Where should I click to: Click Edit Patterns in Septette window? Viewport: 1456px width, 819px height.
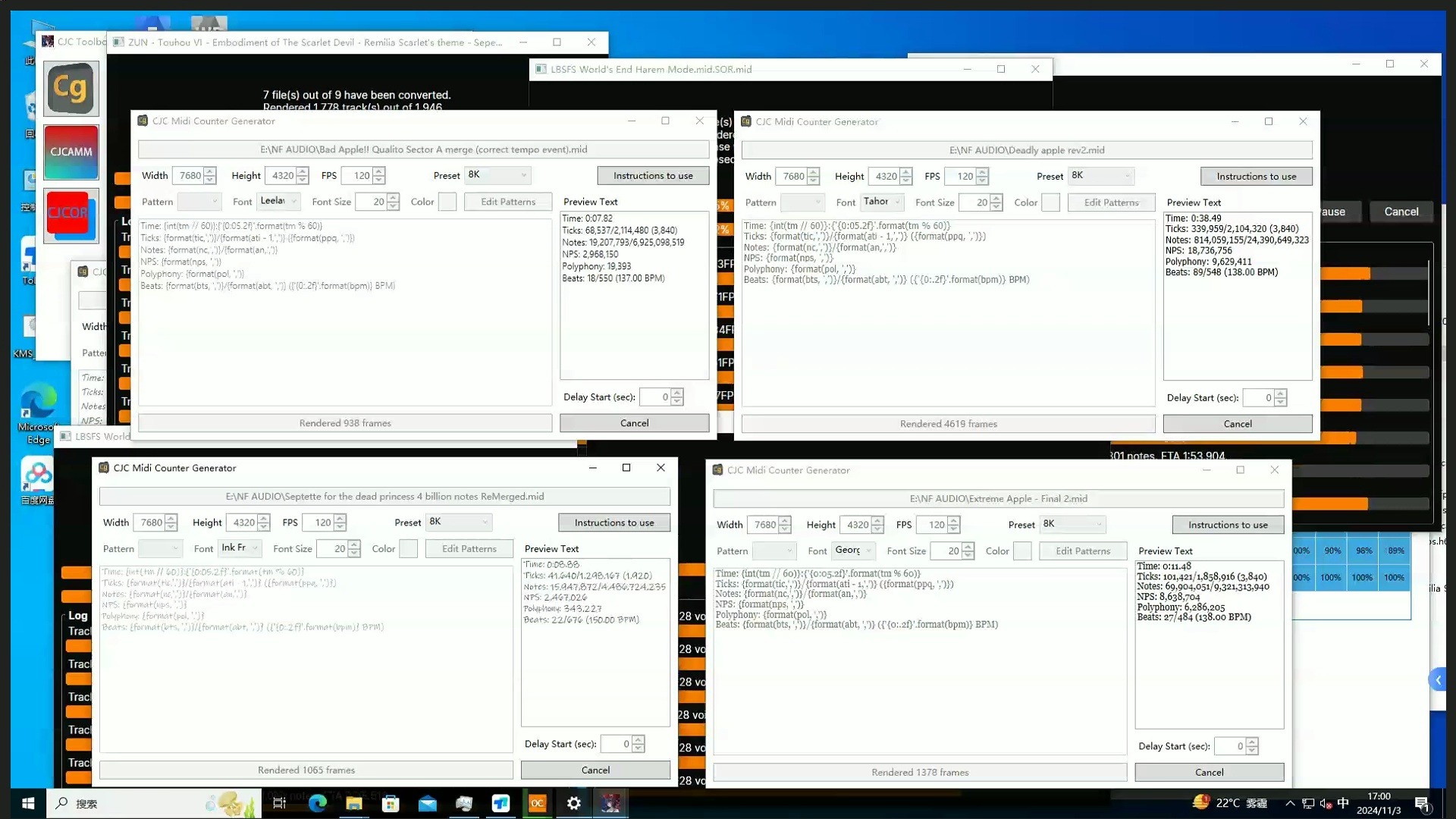(x=469, y=548)
